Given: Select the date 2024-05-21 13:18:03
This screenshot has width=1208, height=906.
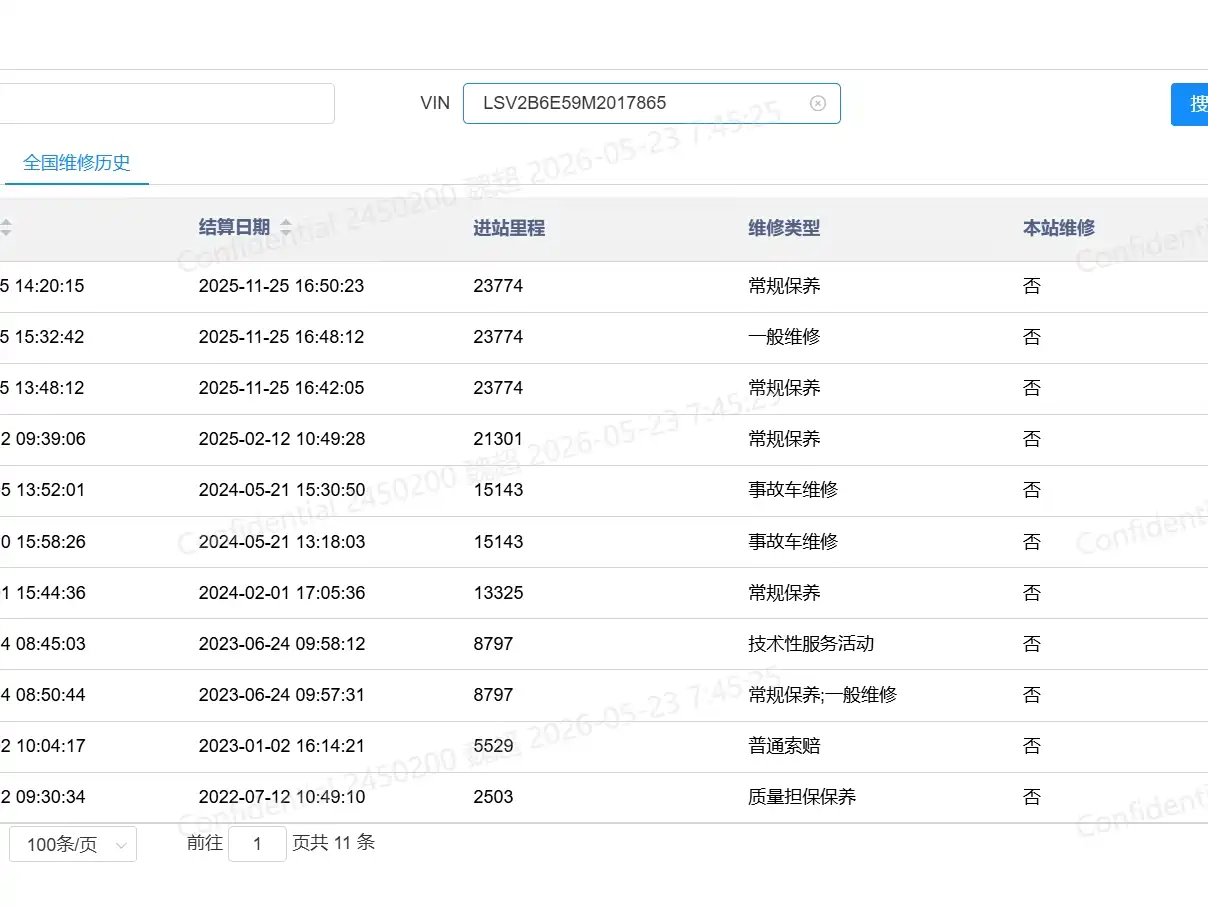Looking at the screenshot, I should point(281,542).
